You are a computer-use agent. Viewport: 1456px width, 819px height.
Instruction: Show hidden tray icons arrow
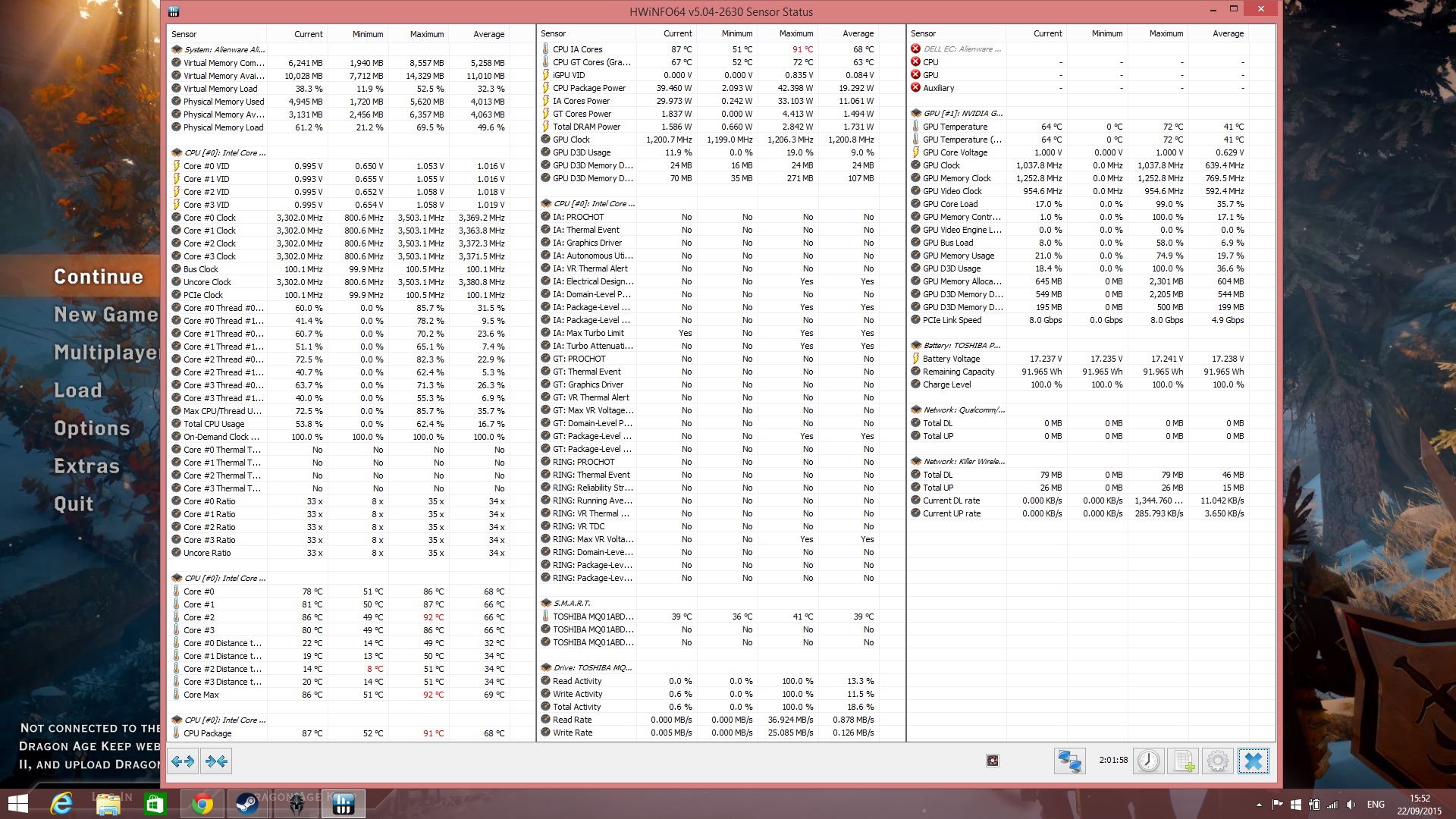tap(1259, 805)
